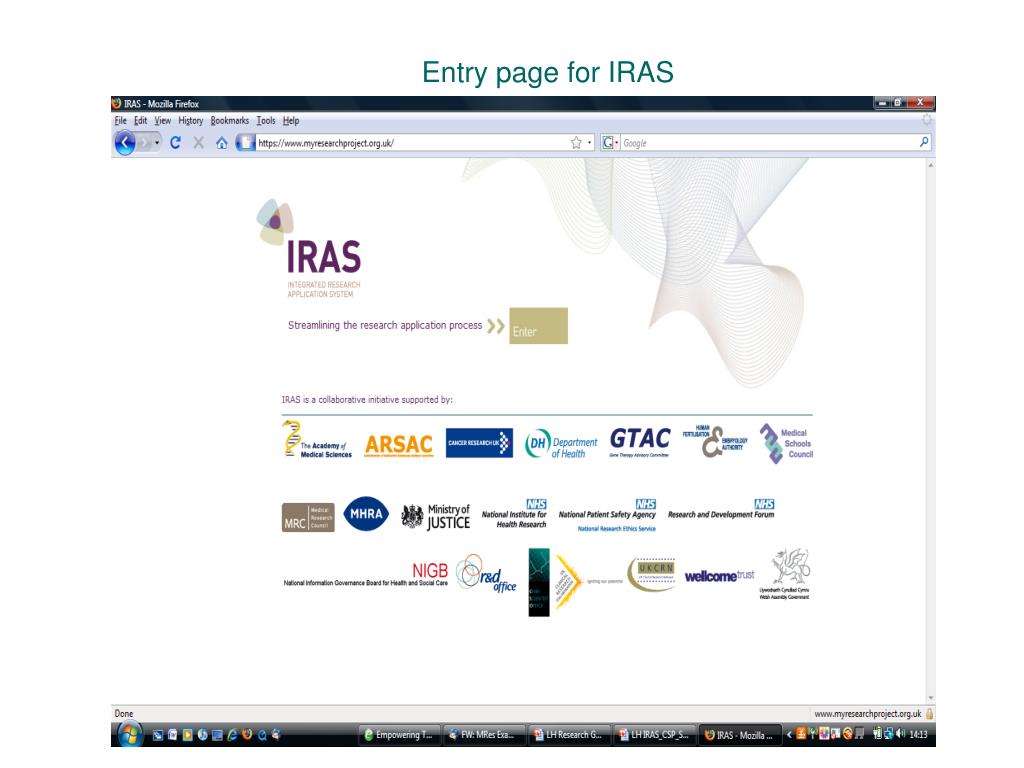Launch Internet Explorer from Quick Launch
This screenshot has height=768, width=1024.
231,735
